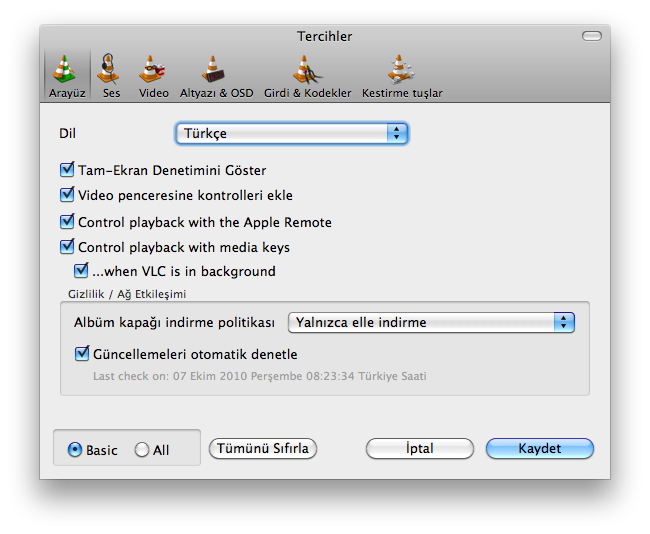Click the Tümünü Sıfırla button
Screen dimensions: 650x534
click(263, 448)
